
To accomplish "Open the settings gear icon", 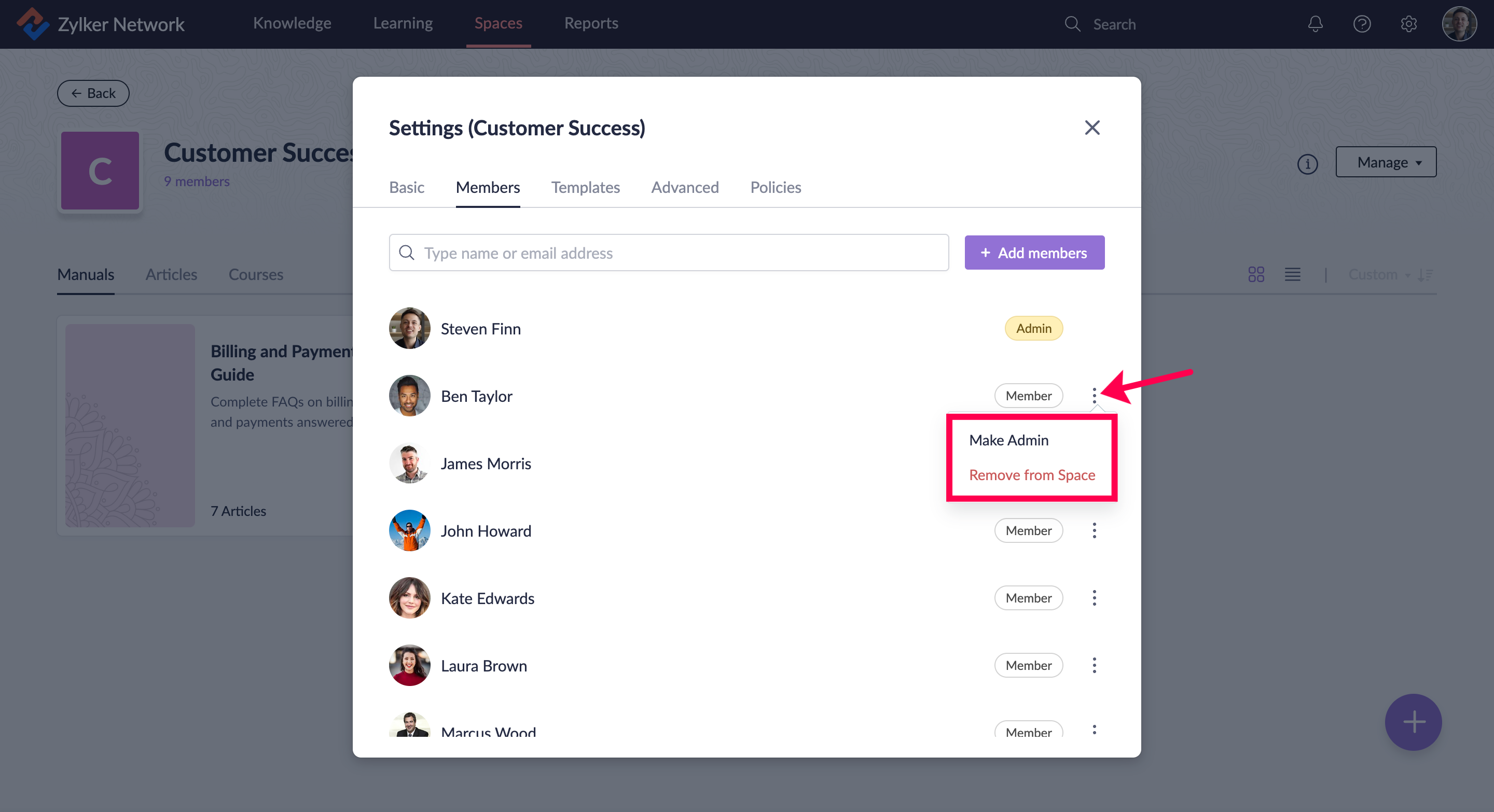I will (x=1408, y=24).
